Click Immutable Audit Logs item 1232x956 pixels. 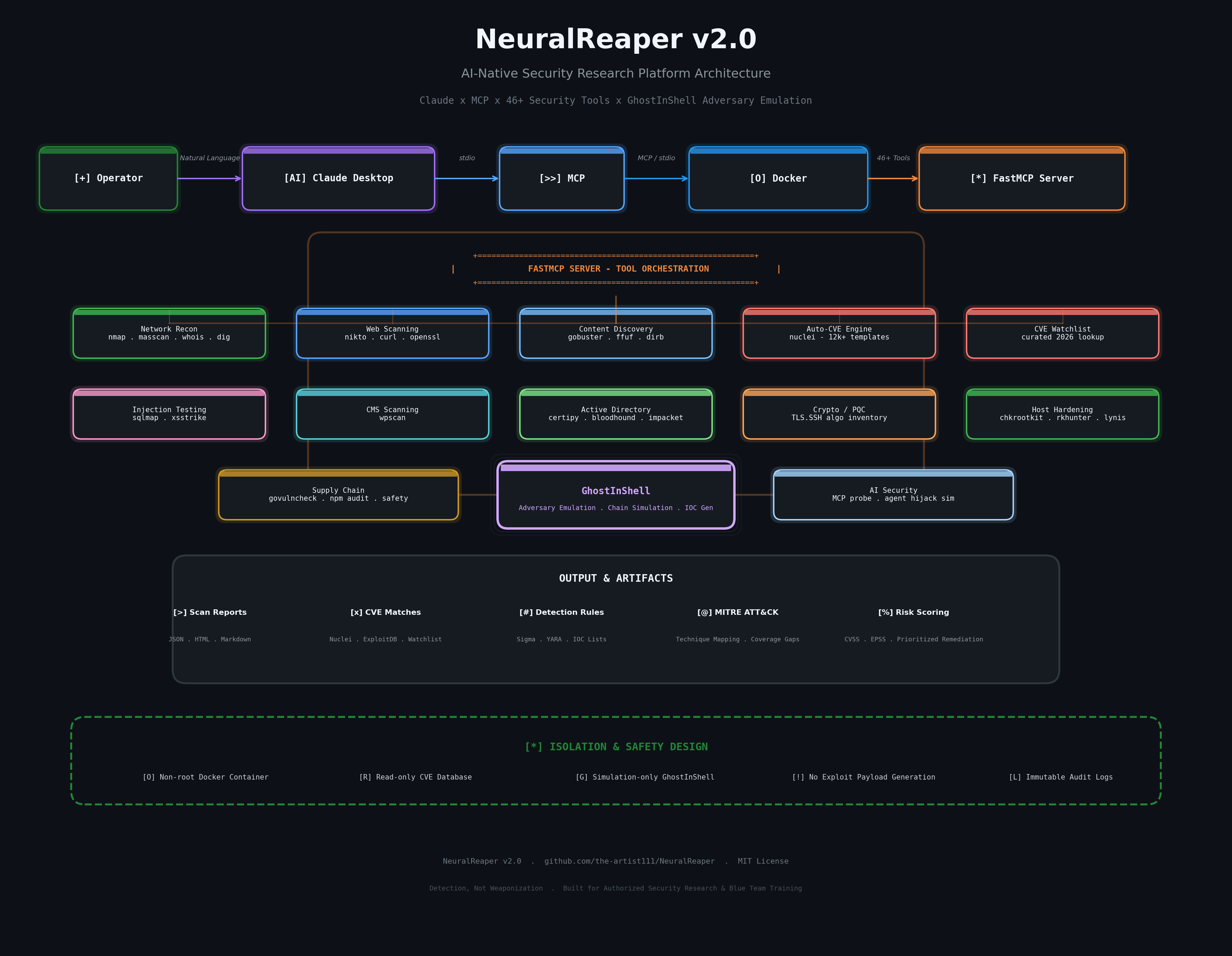[x=1061, y=777]
